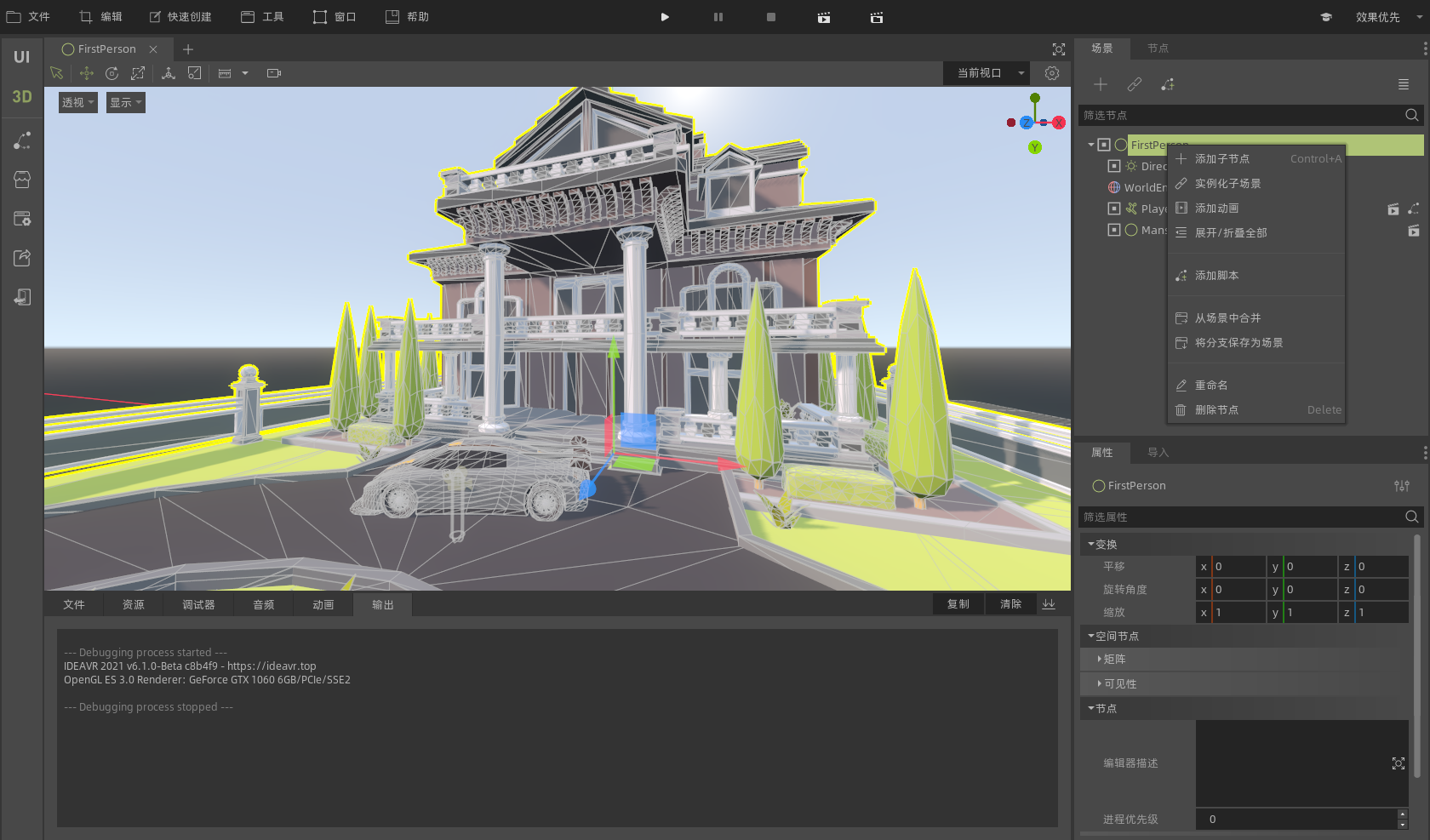Switch to the 调试器 bottom tab
The height and width of the screenshot is (840, 1430).
point(198,605)
